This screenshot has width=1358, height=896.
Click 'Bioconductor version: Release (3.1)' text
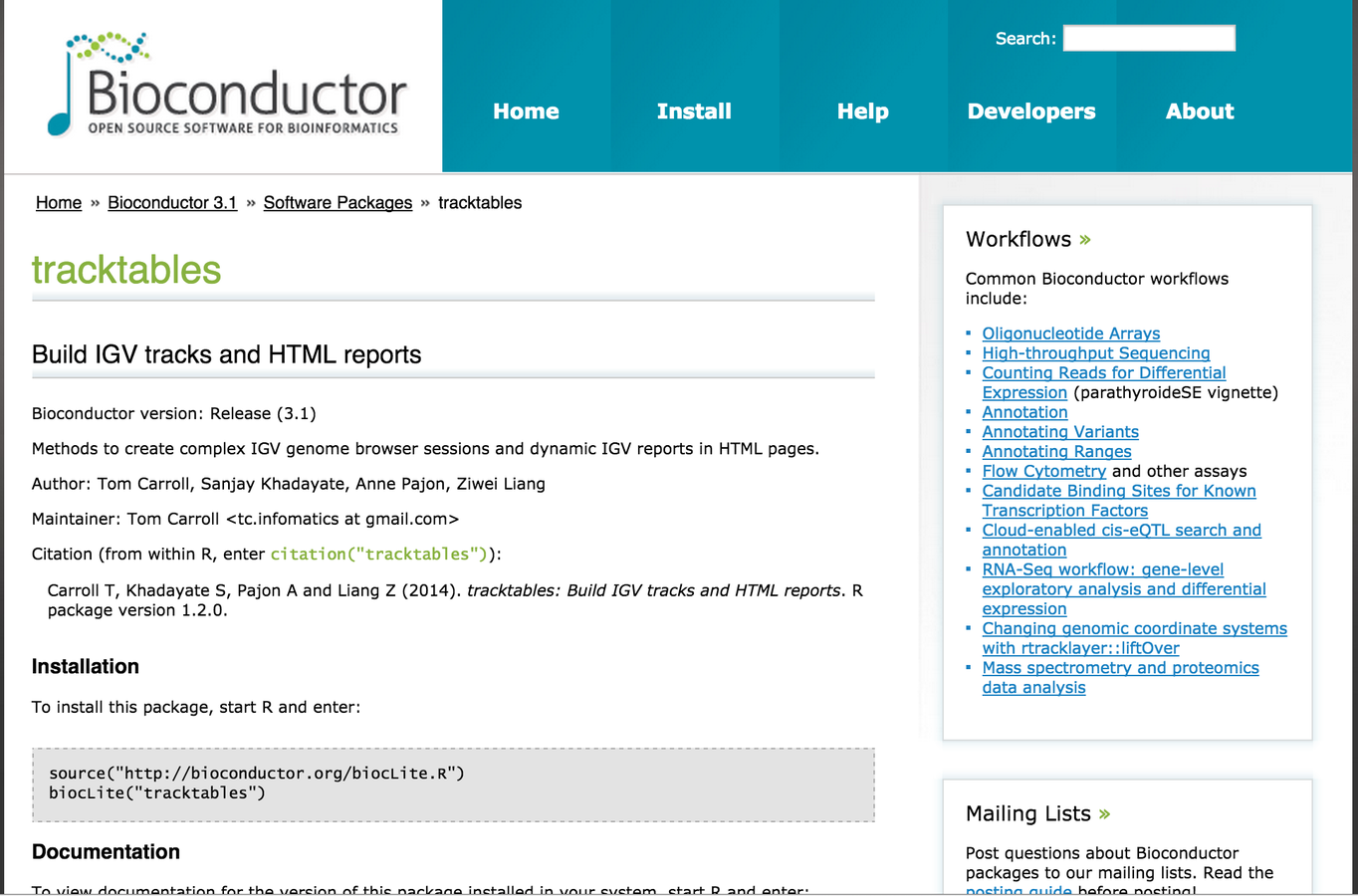(174, 413)
